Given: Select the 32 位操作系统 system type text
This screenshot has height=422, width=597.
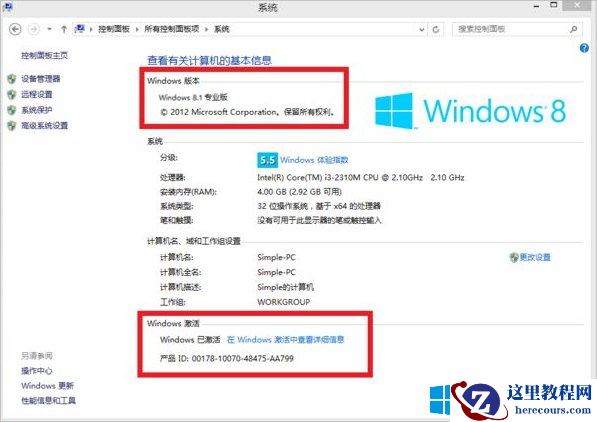Looking at the screenshot, I should coord(319,206).
